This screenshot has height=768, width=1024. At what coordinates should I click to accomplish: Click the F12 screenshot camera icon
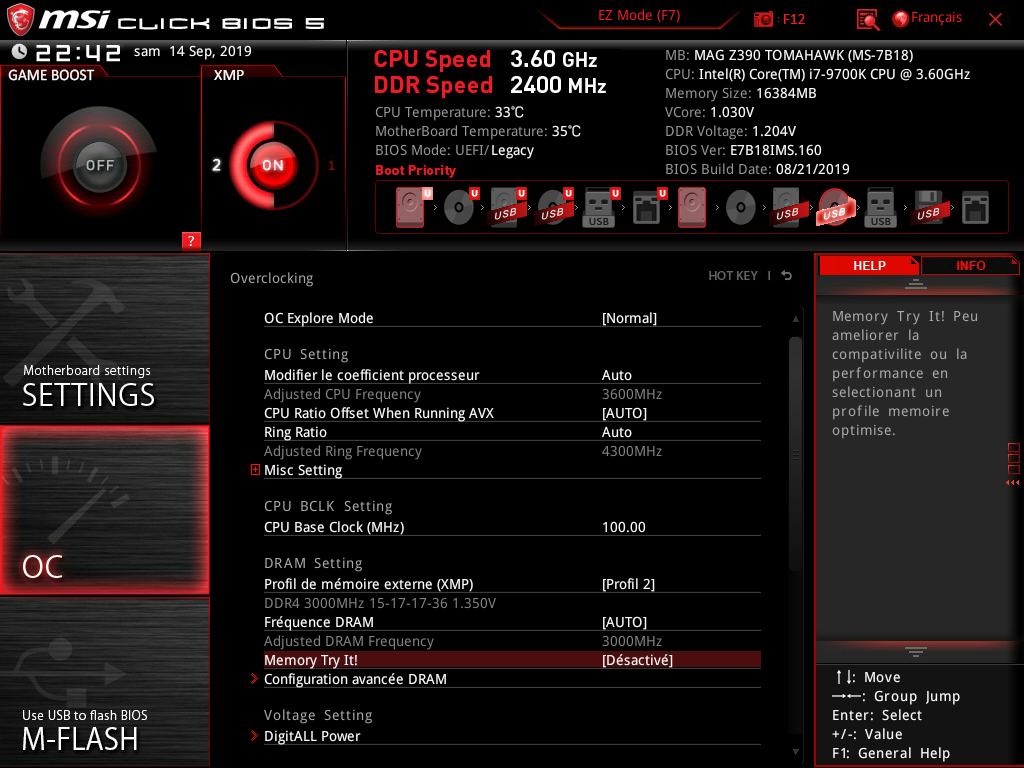click(763, 19)
